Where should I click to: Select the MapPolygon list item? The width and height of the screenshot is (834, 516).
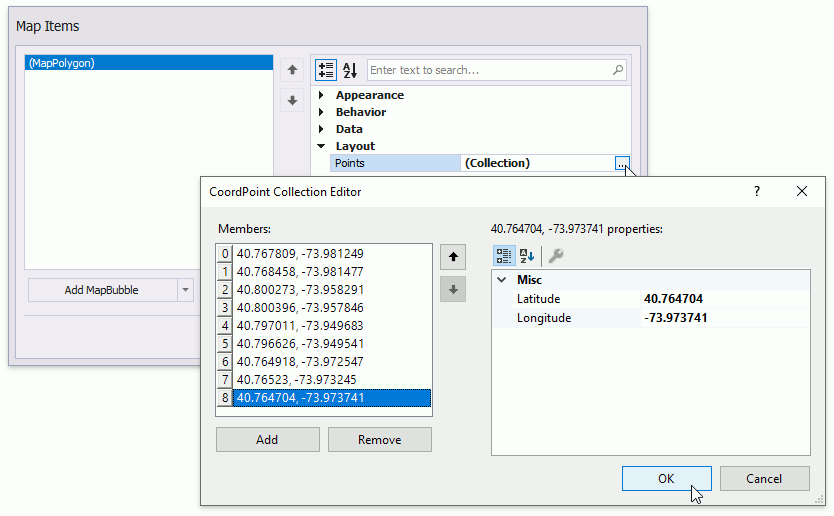(148, 63)
